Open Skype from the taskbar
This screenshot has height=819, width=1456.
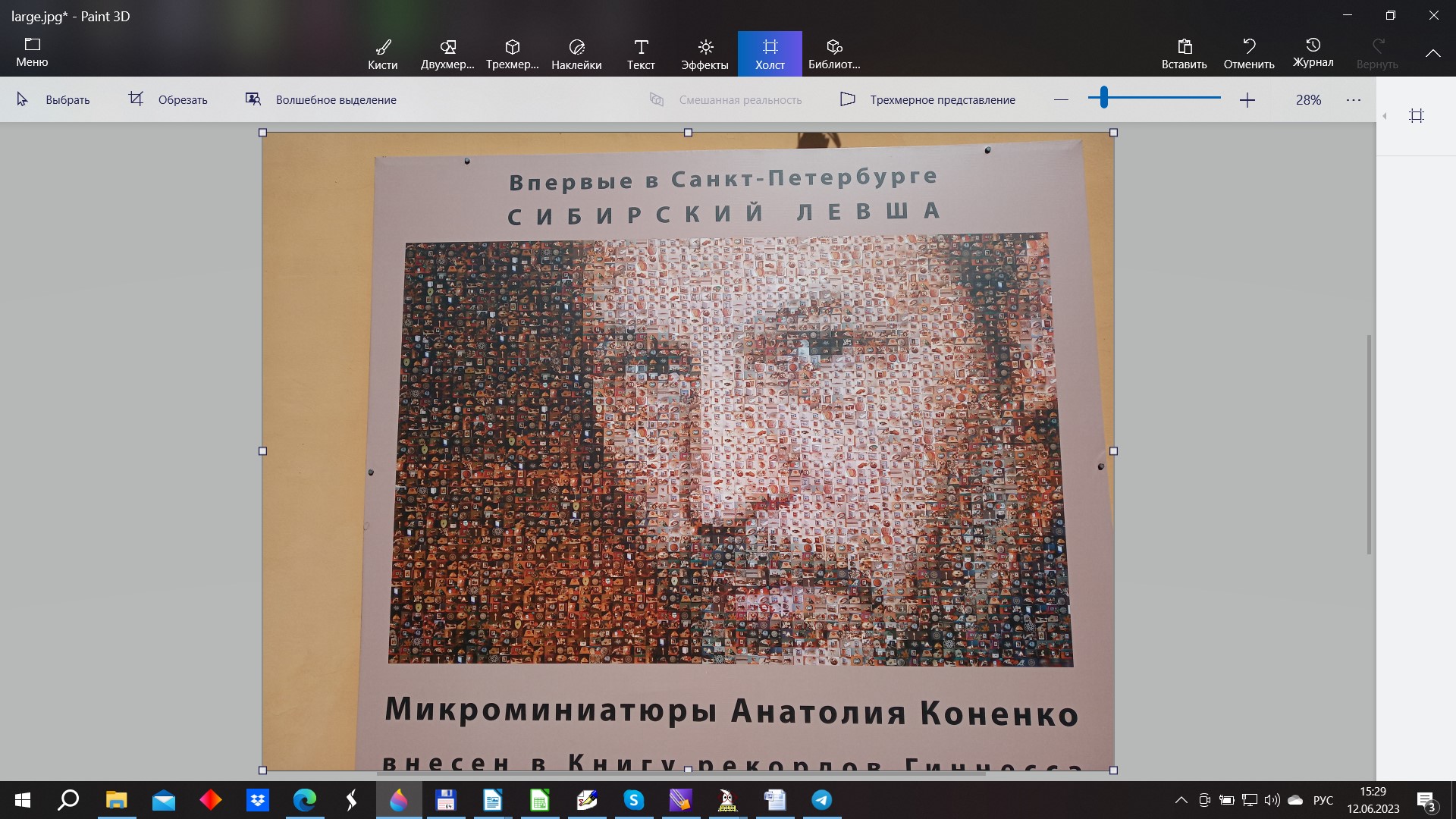634,800
